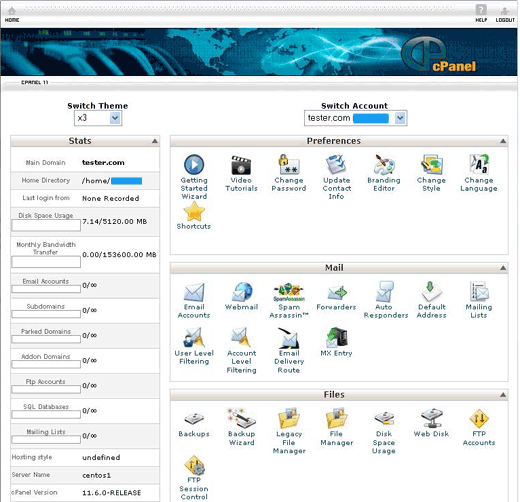Click server name value 'centos1'
The image size is (520, 502).
(96, 475)
